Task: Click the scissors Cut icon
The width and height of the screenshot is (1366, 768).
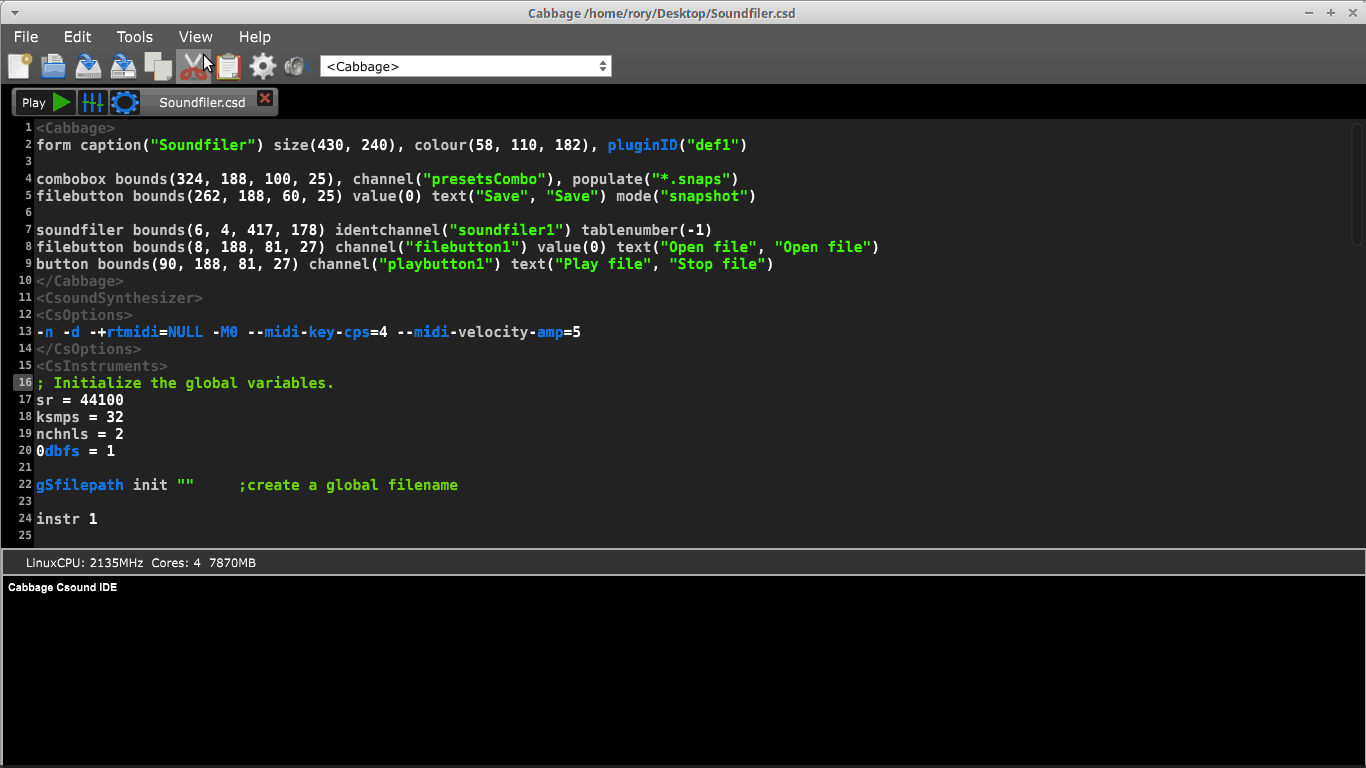Action: tap(193, 66)
